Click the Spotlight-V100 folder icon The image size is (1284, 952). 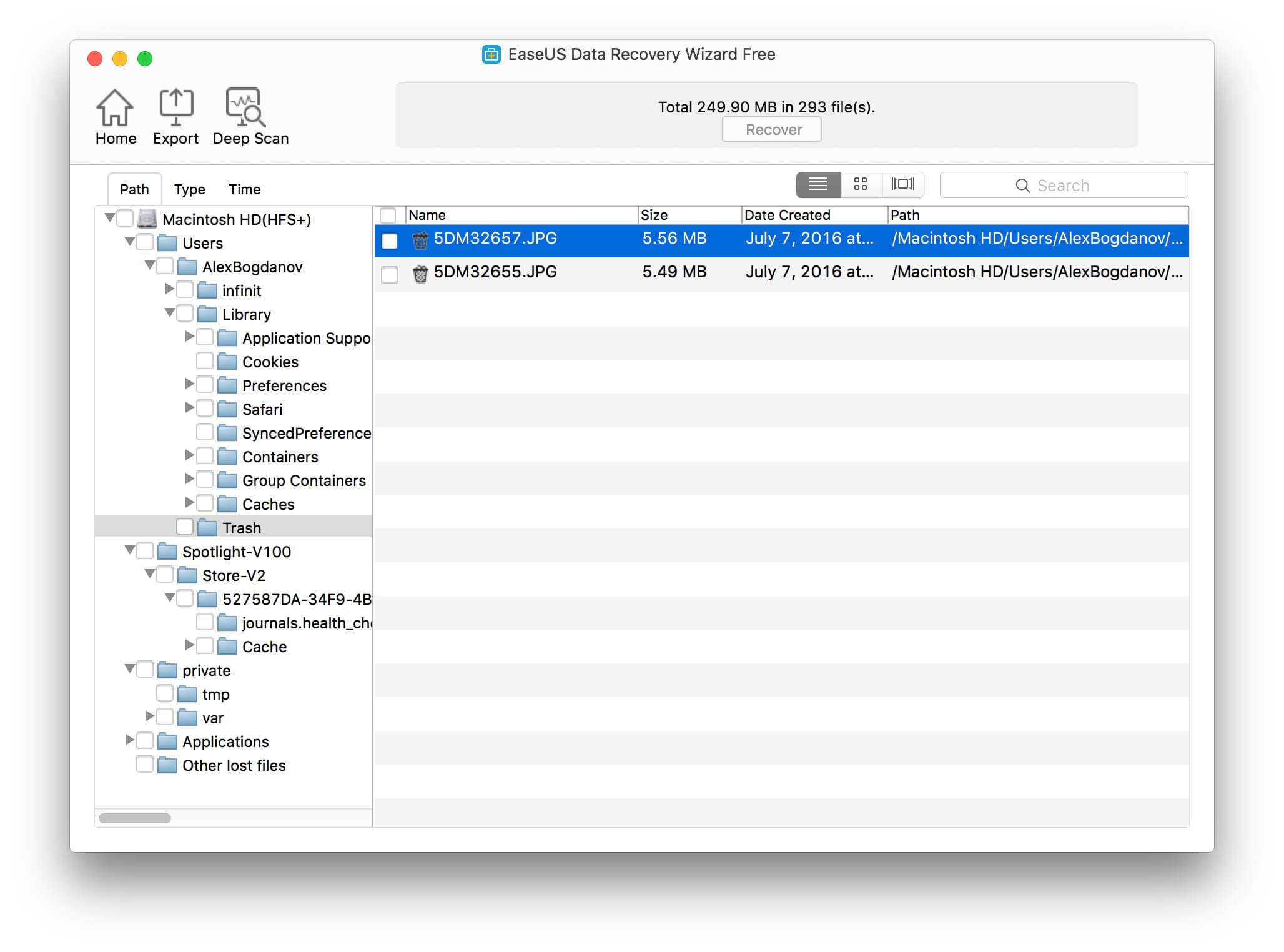pos(167,551)
